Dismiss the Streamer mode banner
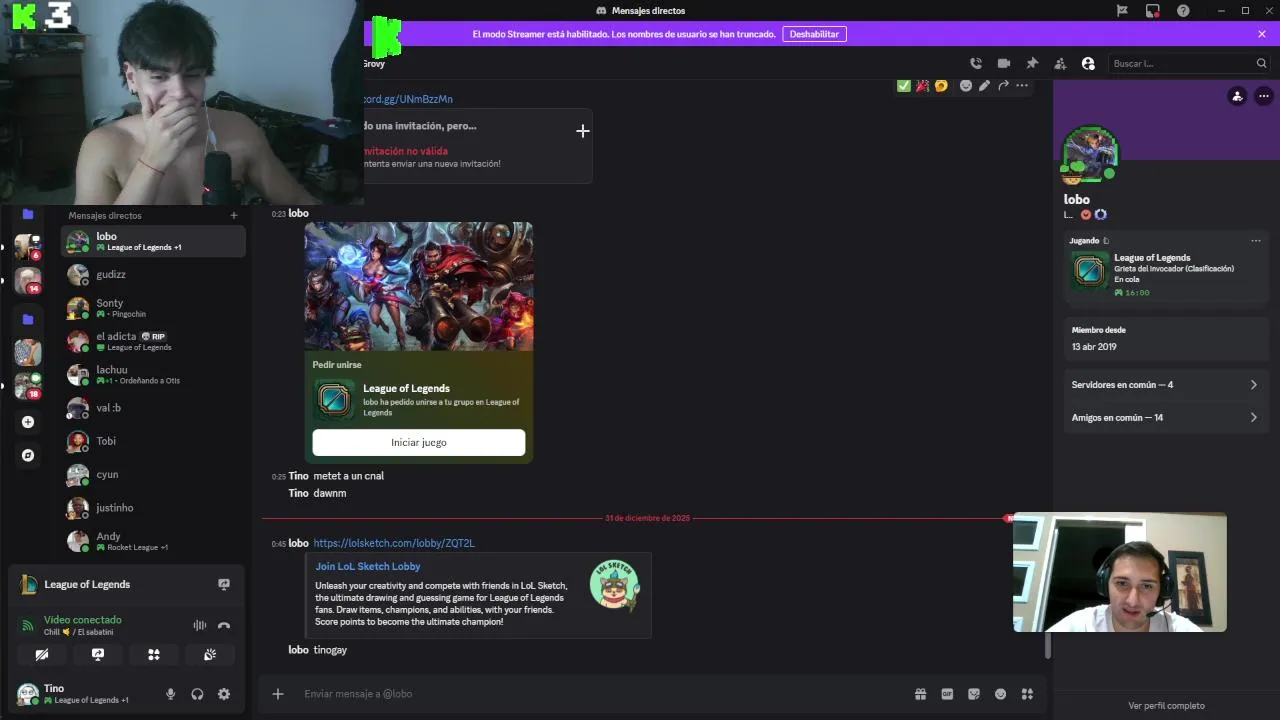1280x720 pixels. (1262, 34)
